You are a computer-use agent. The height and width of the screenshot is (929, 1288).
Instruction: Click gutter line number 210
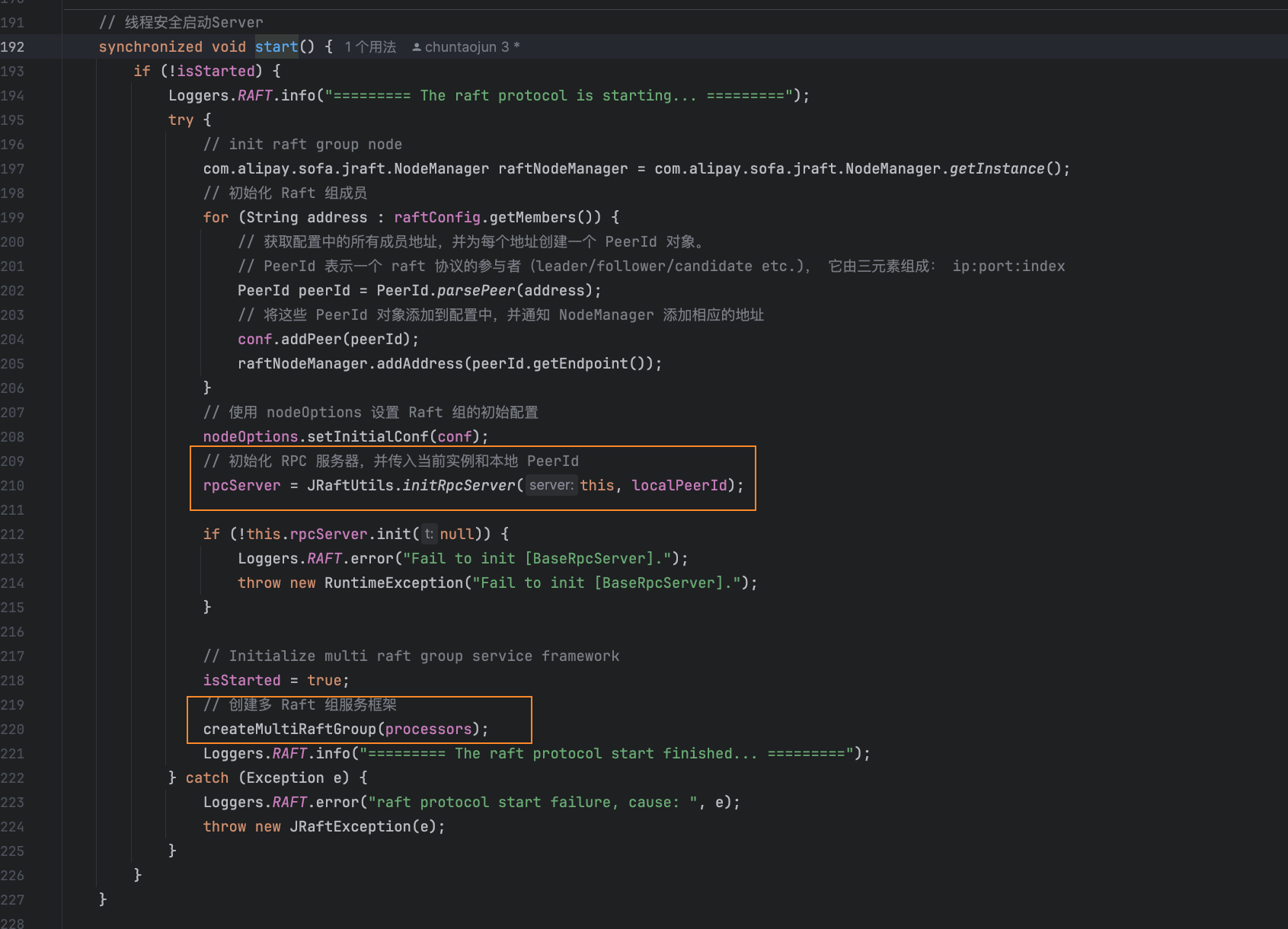click(12, 486)
